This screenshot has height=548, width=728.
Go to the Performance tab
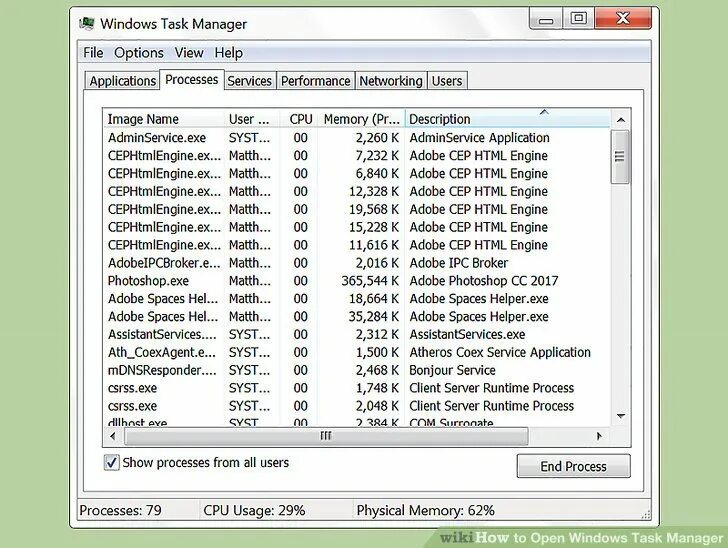pos(316,81)
